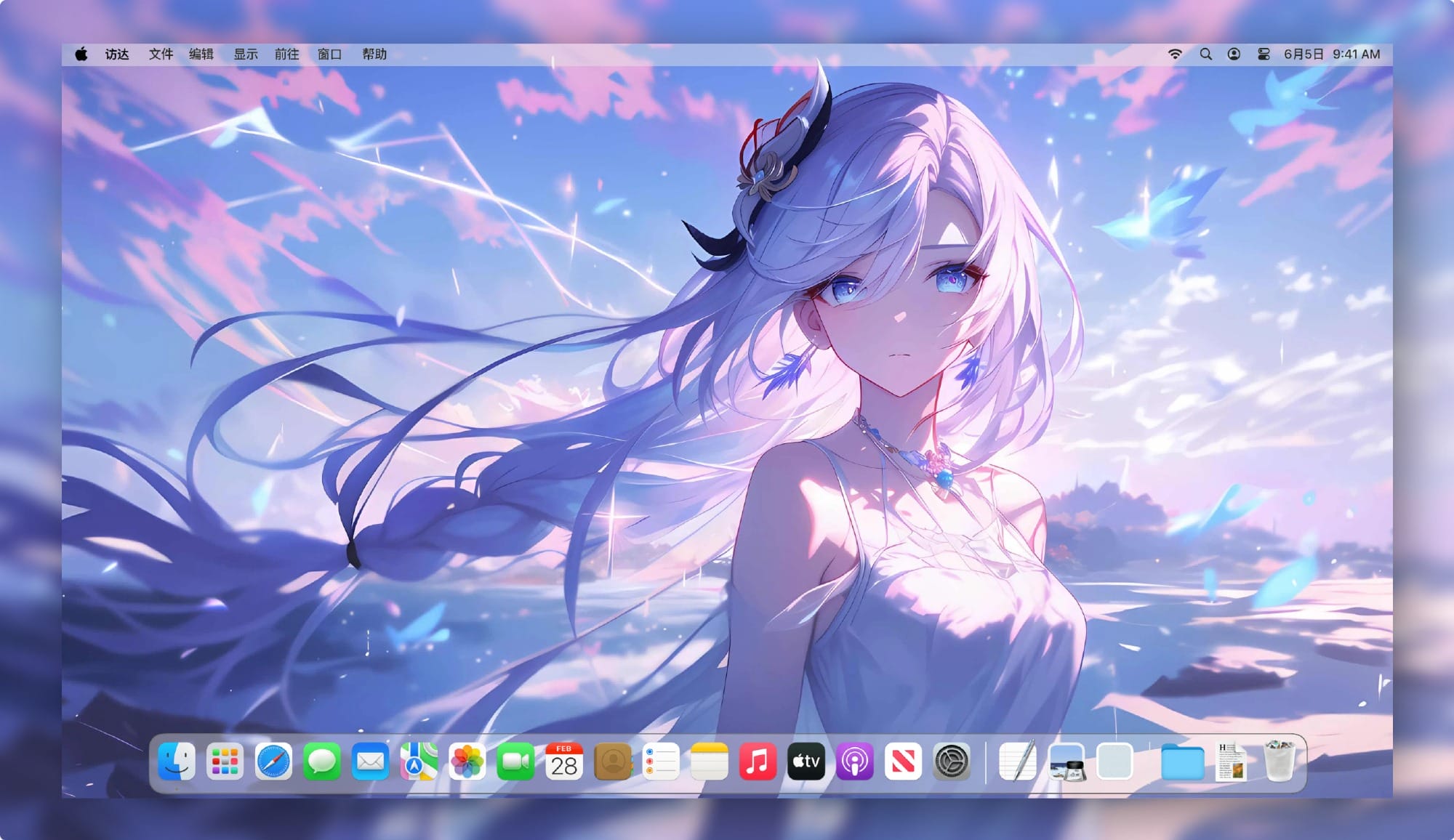The image size is (1454, 840).
Task: Open Launchpad in the dock
Action: [x=225, y=762]
